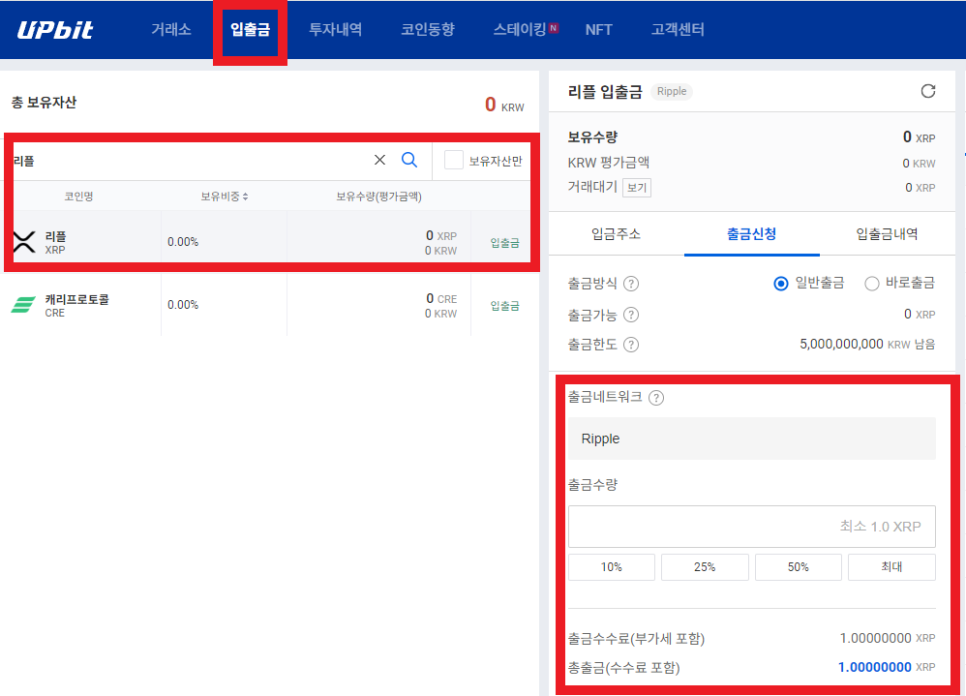966x696 pixels.
Task: Set withdrawal amount to 최대
Action: (x=891, y=567)
